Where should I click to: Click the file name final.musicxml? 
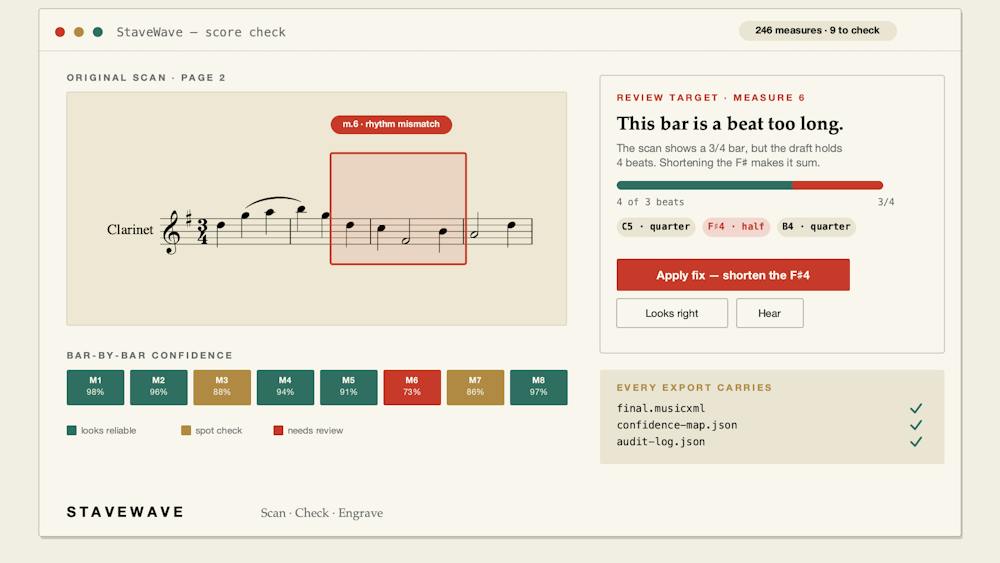coord(661,408)
